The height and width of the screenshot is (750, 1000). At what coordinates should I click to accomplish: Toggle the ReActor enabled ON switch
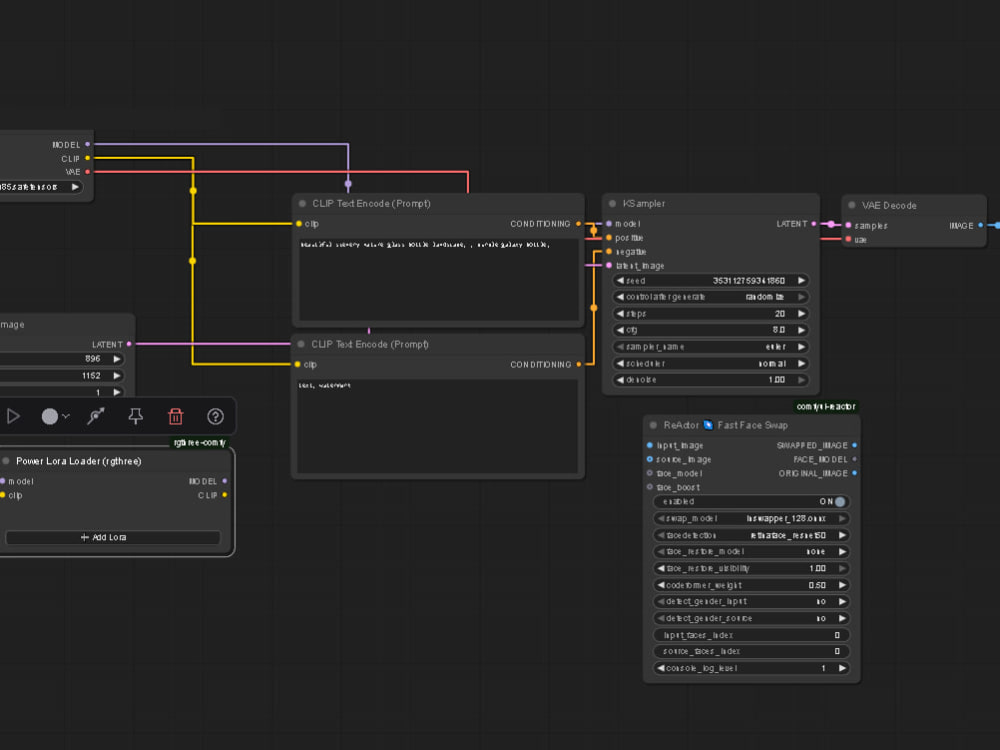840,502
